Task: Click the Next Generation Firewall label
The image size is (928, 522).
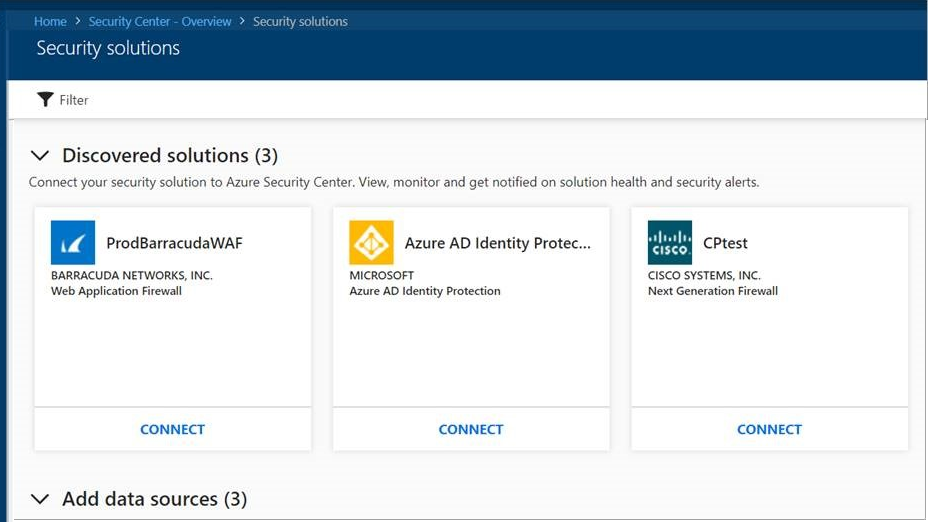Action: [x=712, y=291]
